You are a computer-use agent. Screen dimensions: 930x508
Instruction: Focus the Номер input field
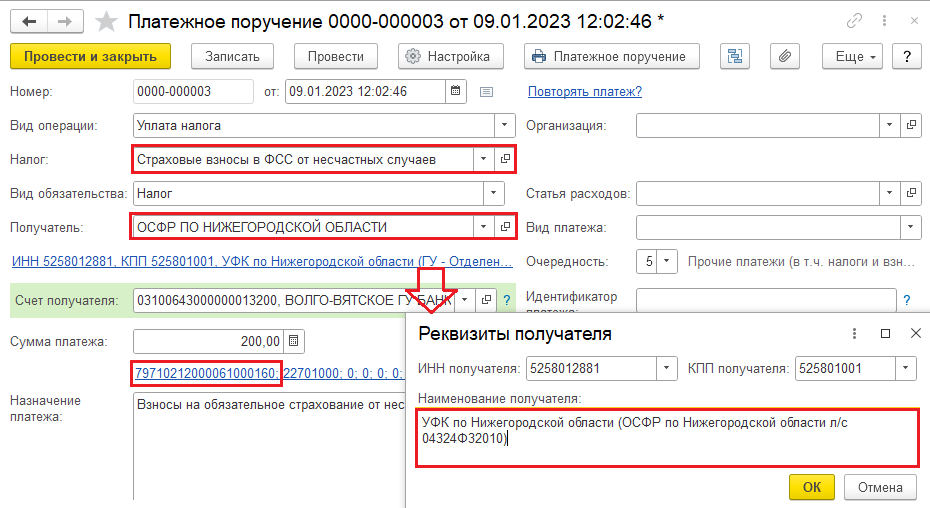[193, 91]
